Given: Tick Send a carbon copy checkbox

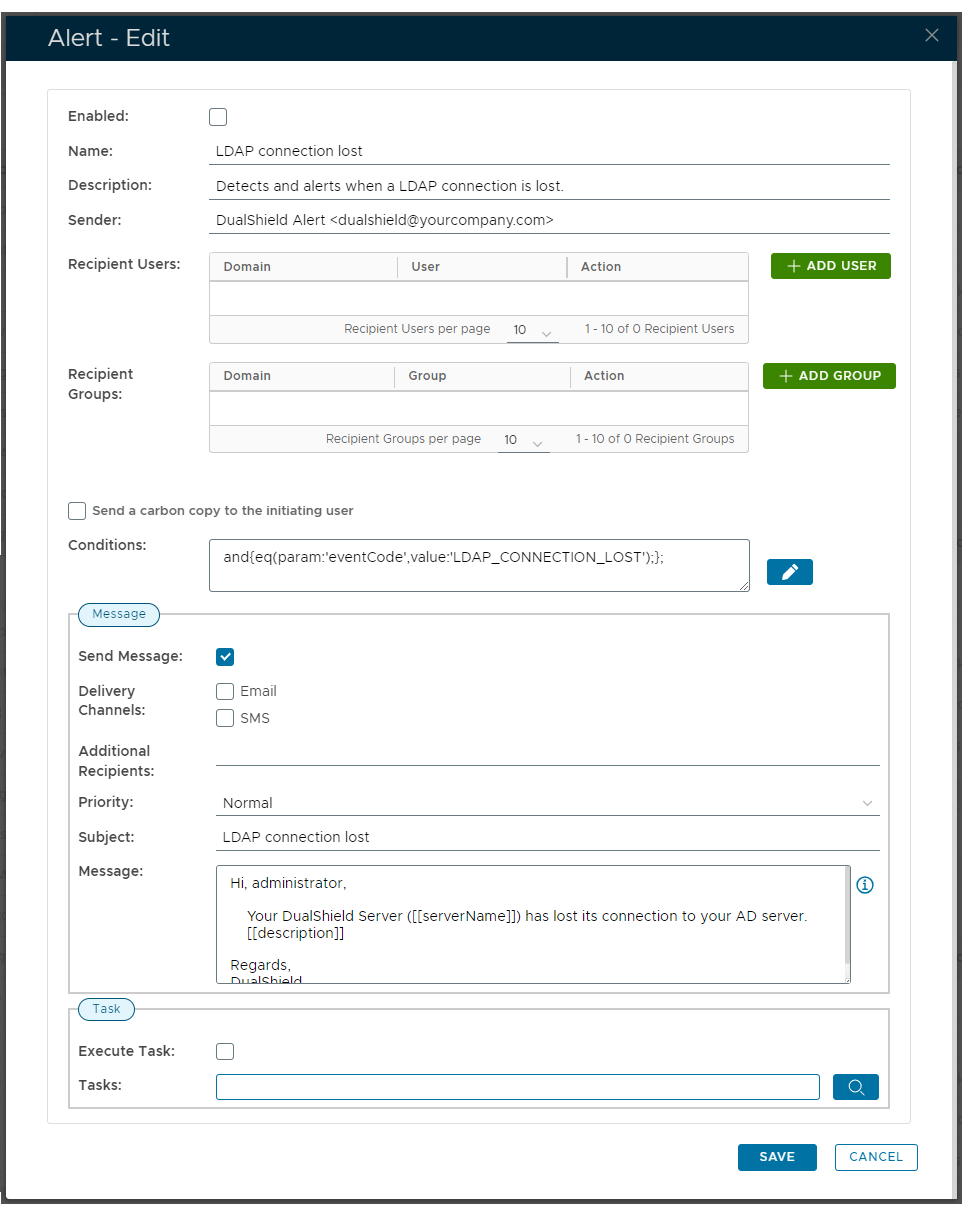Looking at the screenshot, I should coord(77,511).
